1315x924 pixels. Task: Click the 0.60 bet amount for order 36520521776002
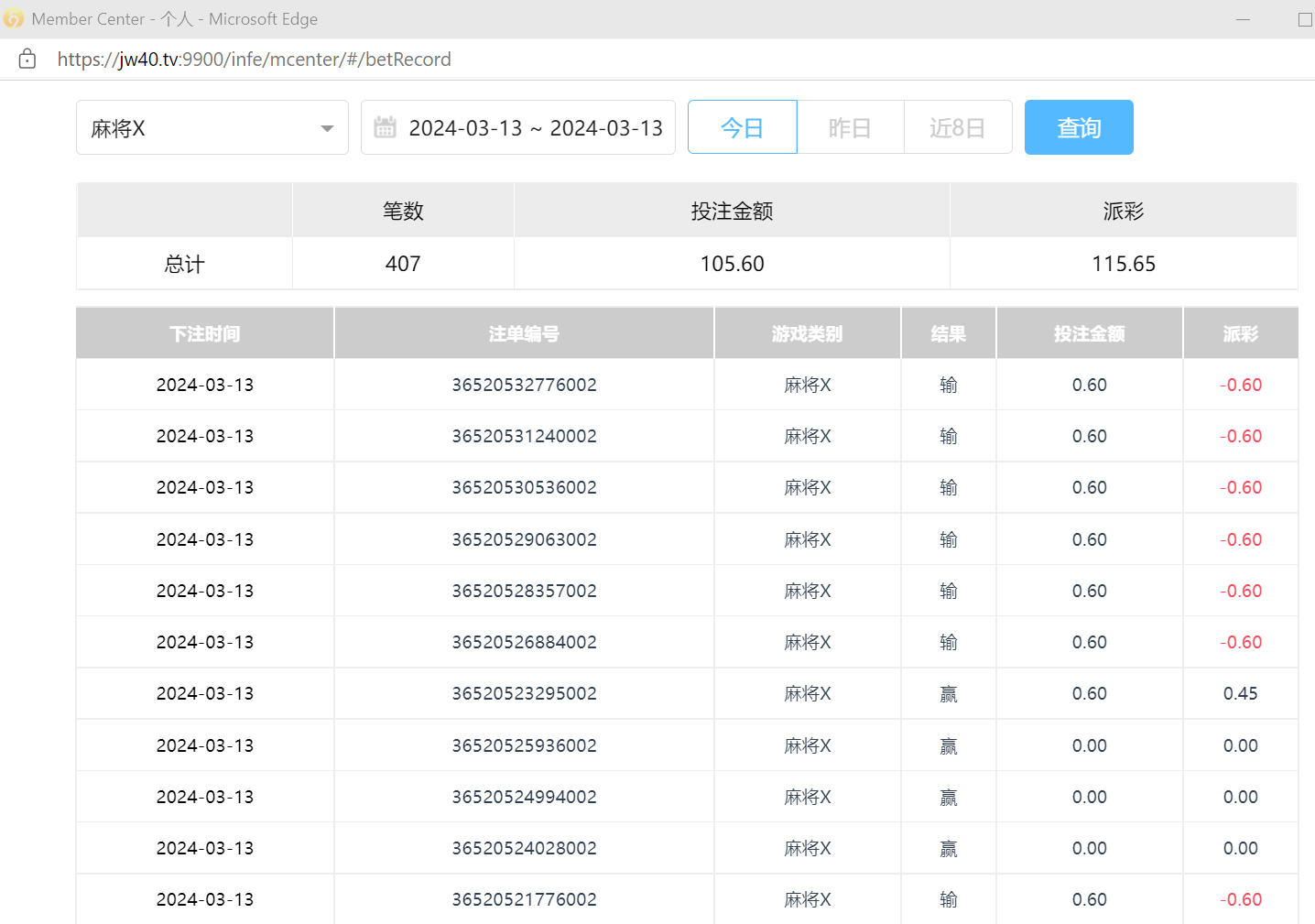(x=1090, y=899)
